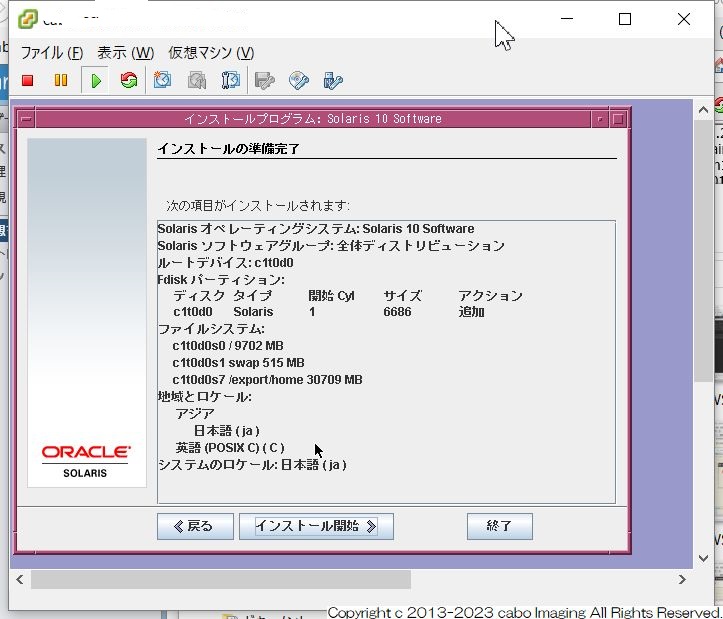This screenshot has width=723, height=619.
Task: Open the CD/DVD drive settings icon
Action: 299,81
